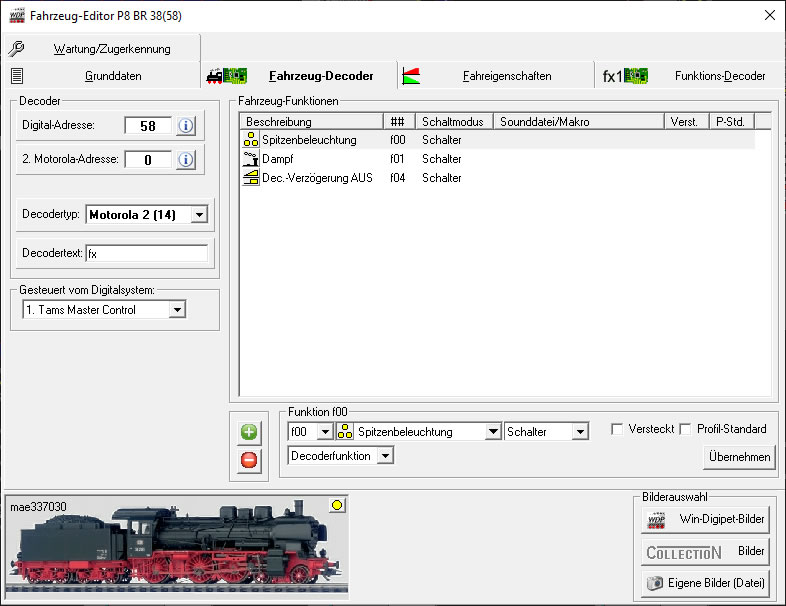Click the Schaltmodus column header
The width and height of the screenshot is (786, 606).
pos(455,122)
